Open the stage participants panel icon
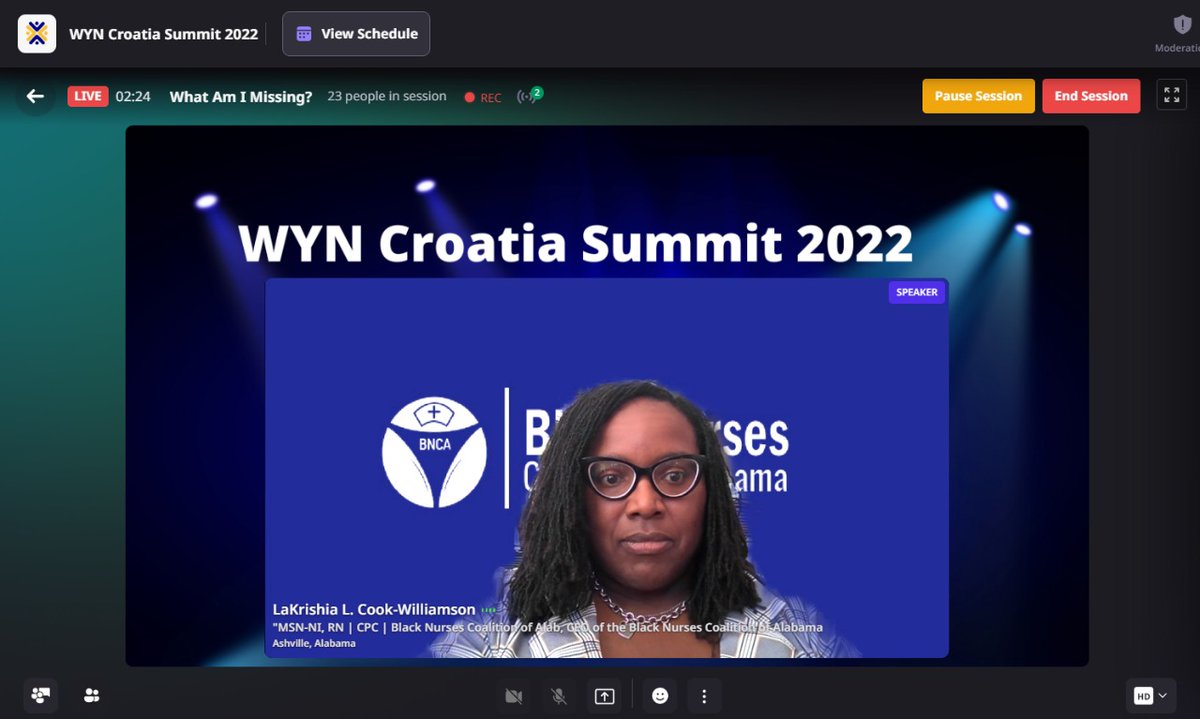The height and width of the screenshot is (719, 1200). click(x=41, y=695)
